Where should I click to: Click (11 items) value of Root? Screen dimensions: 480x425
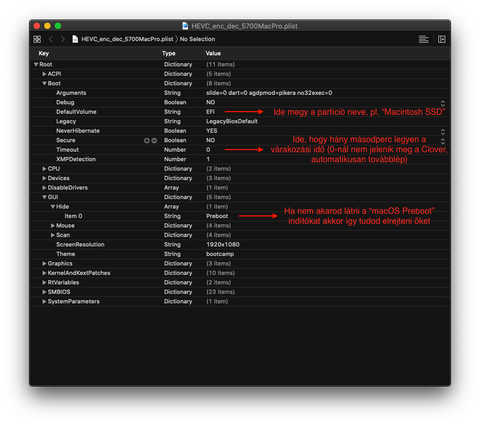220,64
